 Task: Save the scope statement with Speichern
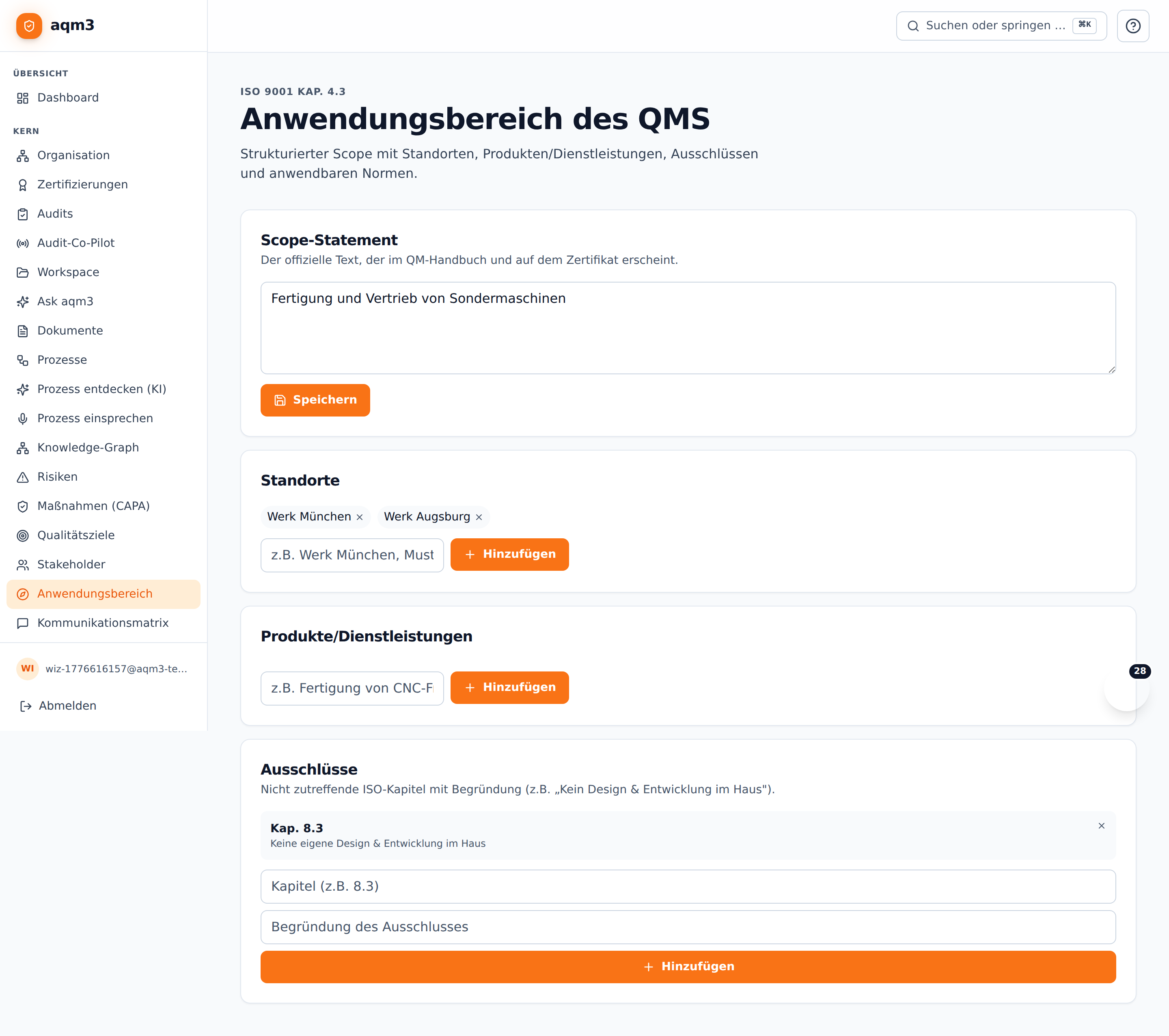coord(315,400)
